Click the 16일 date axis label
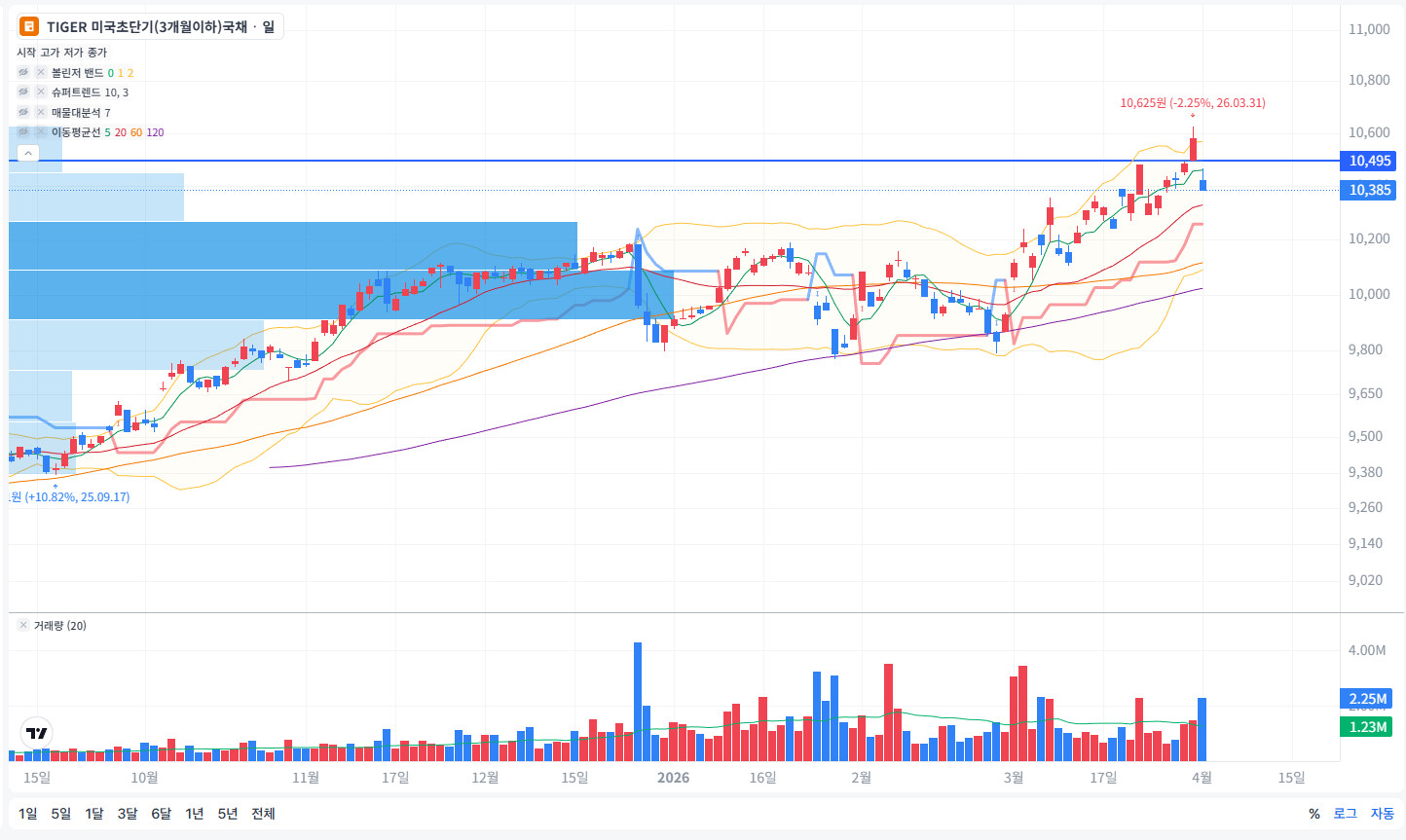The image size is (1406, 840). pos(762,778)
